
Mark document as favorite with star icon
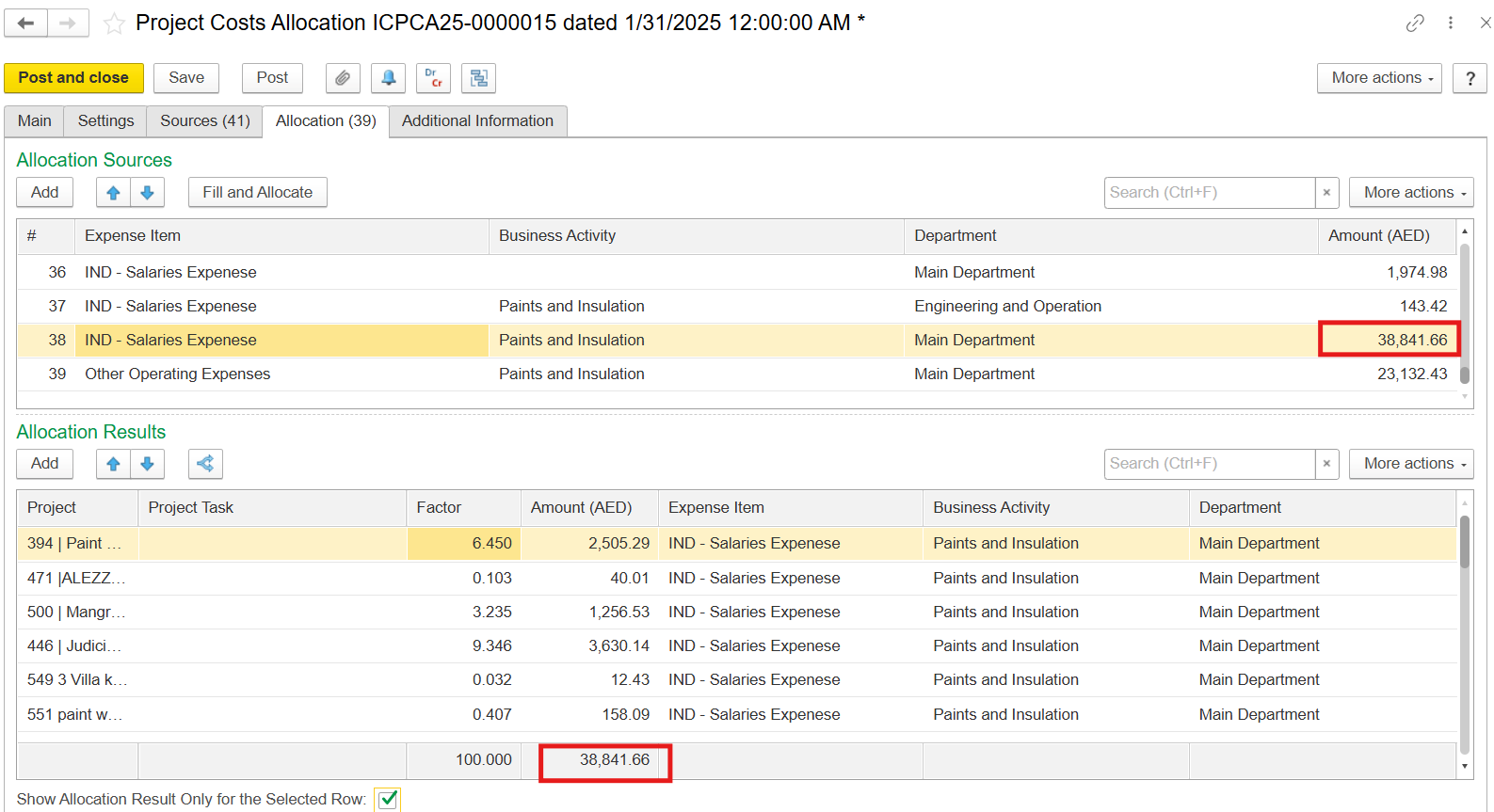114,24
